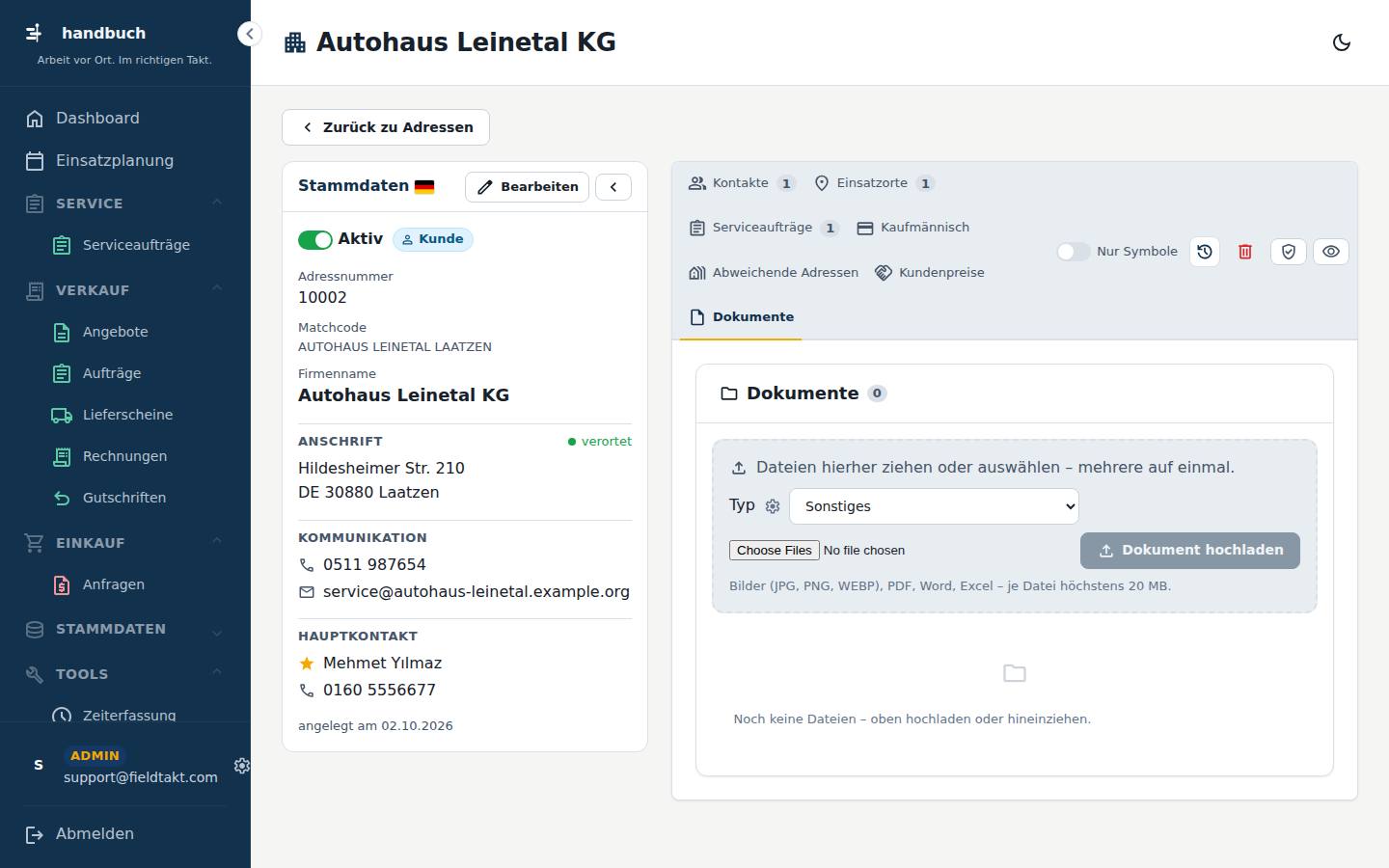This screenshot has width=1389, height=868.
Task: Click the German flag in Stammdaten
Action: [x=424, y=187]
